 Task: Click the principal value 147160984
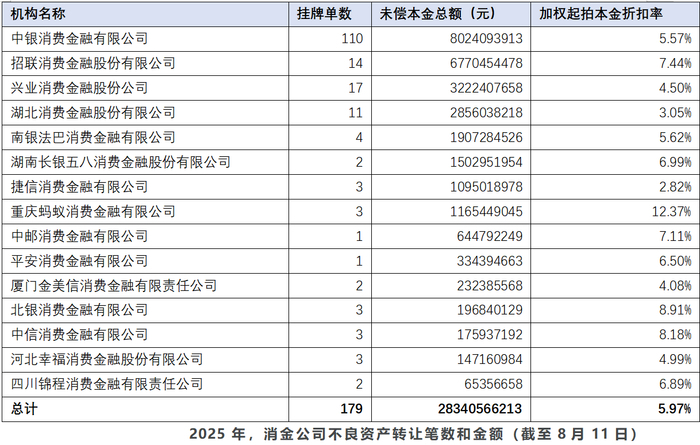tap(490, 359)
